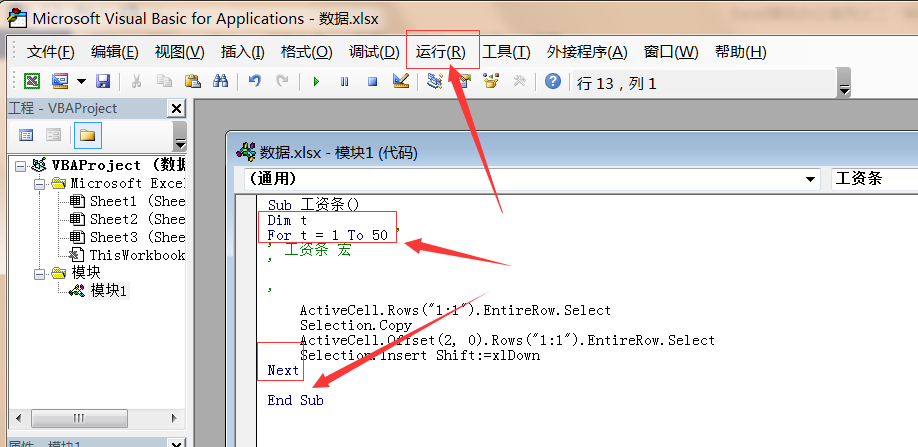Click project tree horizontal scrollbar thumb
Screen dimensions: 918x447
coord(80,418)
